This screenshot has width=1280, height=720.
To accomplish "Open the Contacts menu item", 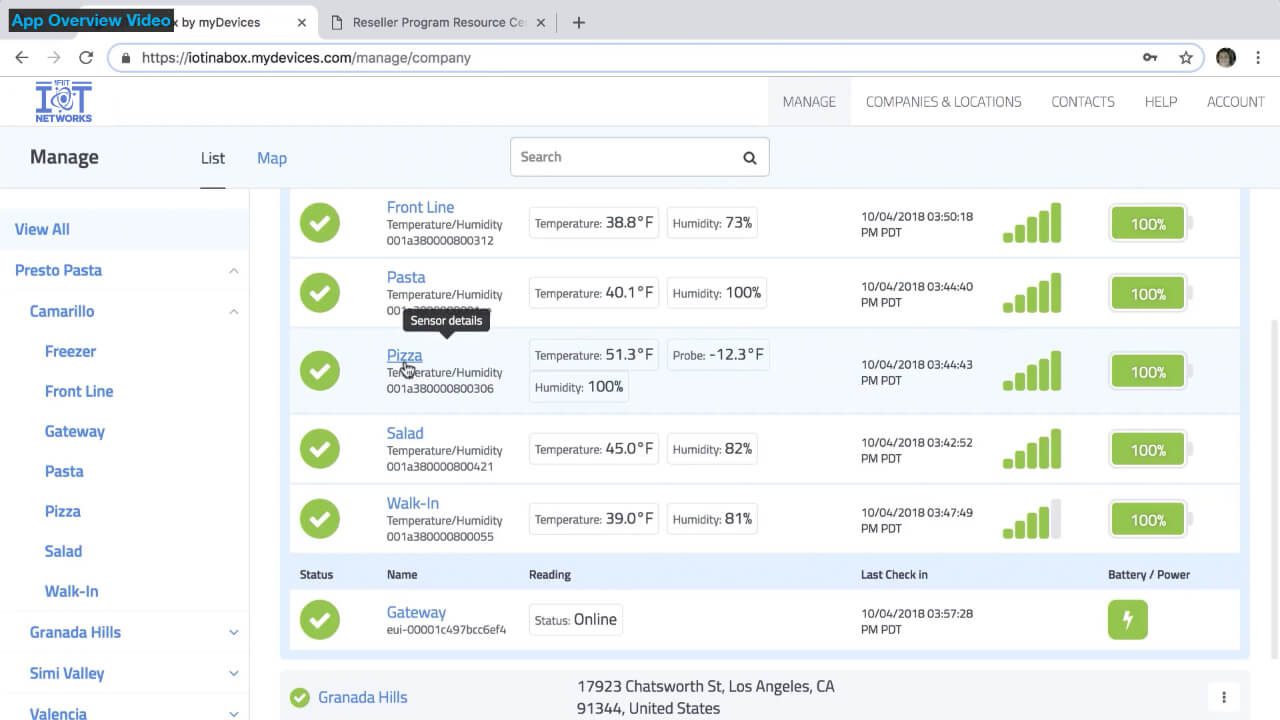I will coord(1082,102).
